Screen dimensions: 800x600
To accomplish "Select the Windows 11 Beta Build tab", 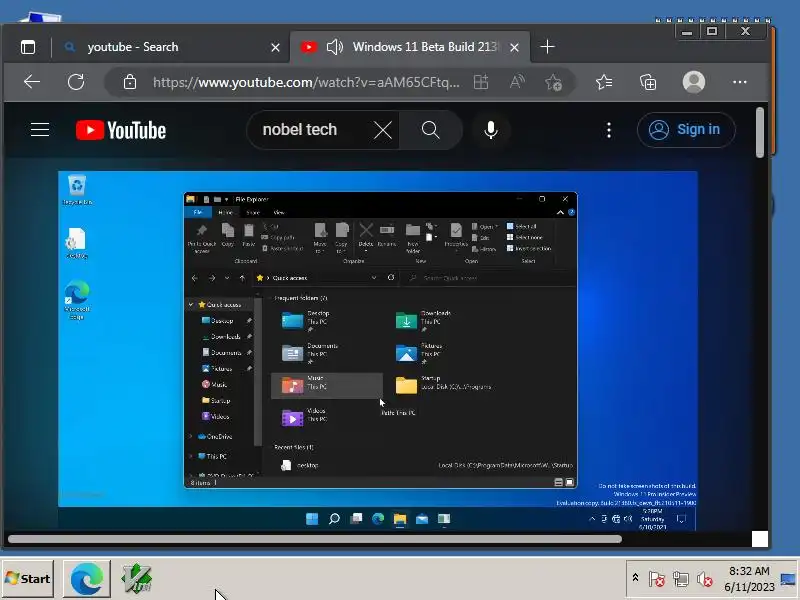I will [x=410, y=47].
